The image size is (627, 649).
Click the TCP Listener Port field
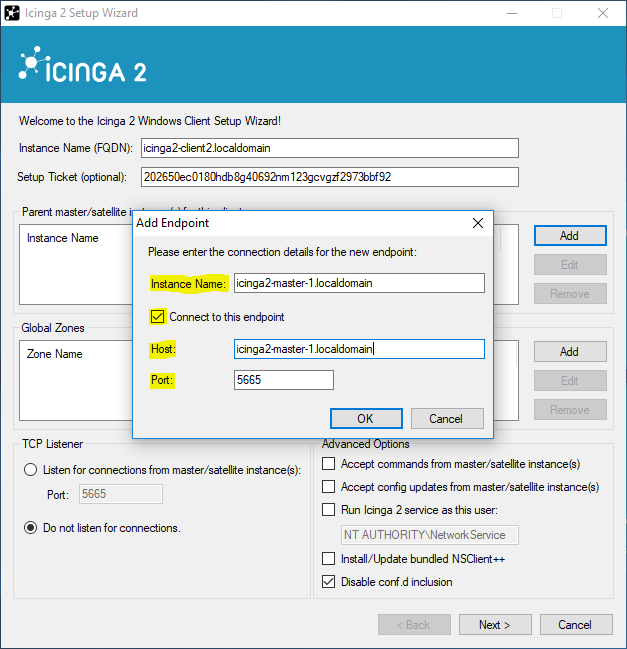[121, 494]
